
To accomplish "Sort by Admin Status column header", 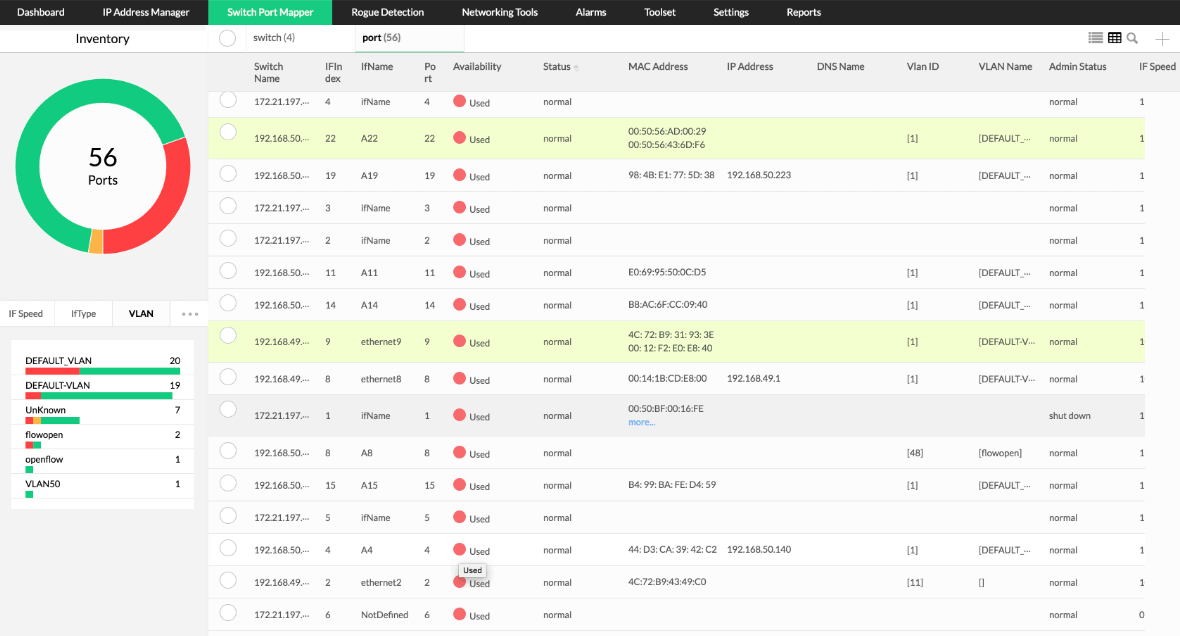I will click(x=1078, y=66).
